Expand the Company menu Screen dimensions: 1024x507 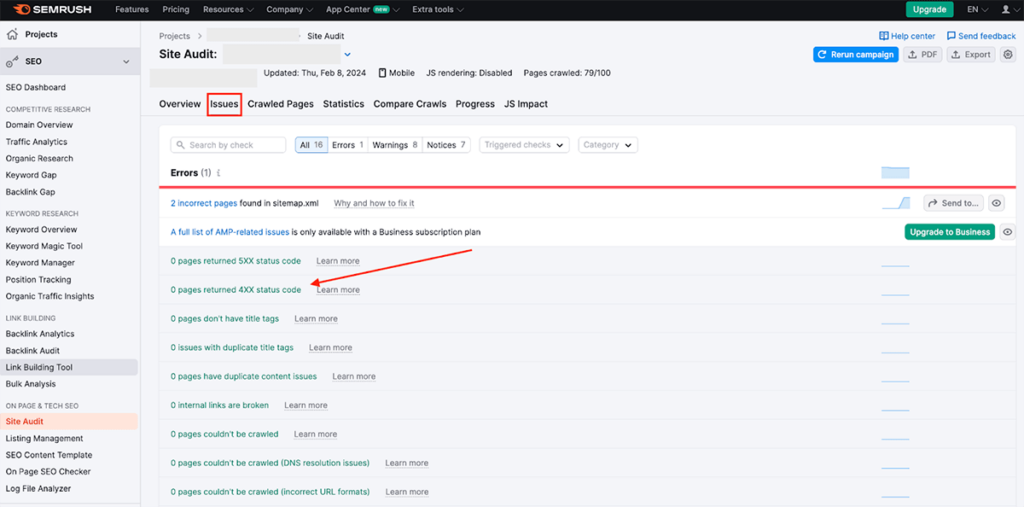289,10
